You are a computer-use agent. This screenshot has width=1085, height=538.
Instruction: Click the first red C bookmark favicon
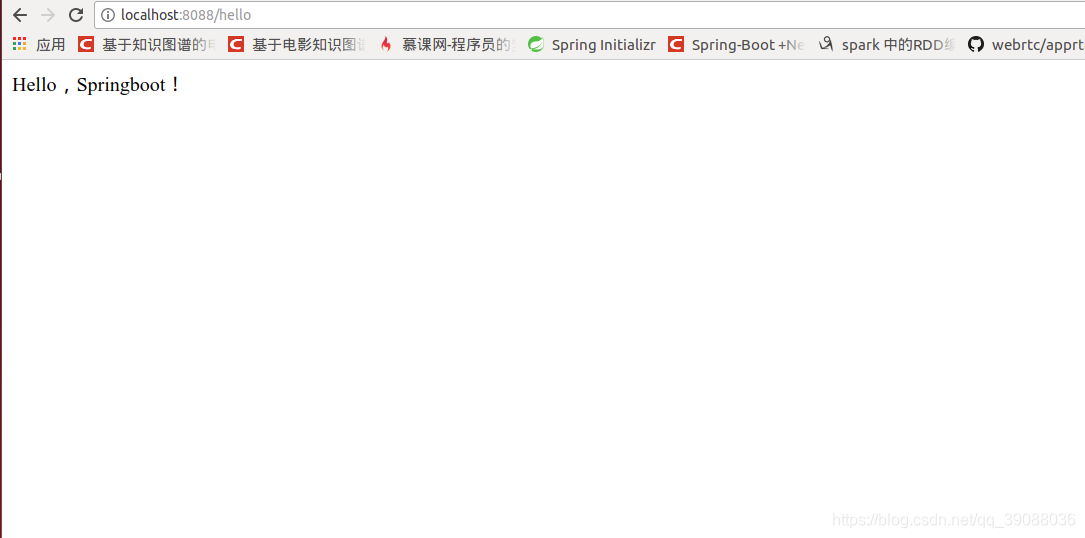[86, 44]
